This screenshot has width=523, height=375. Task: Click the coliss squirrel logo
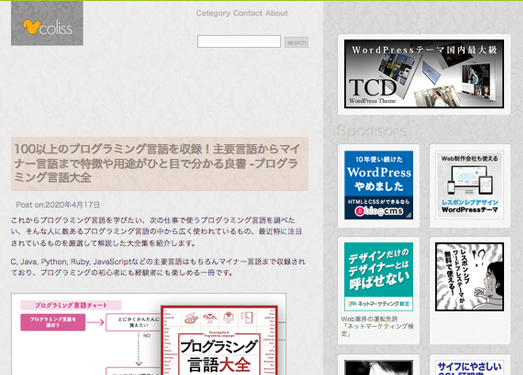(x=47, y=23)
